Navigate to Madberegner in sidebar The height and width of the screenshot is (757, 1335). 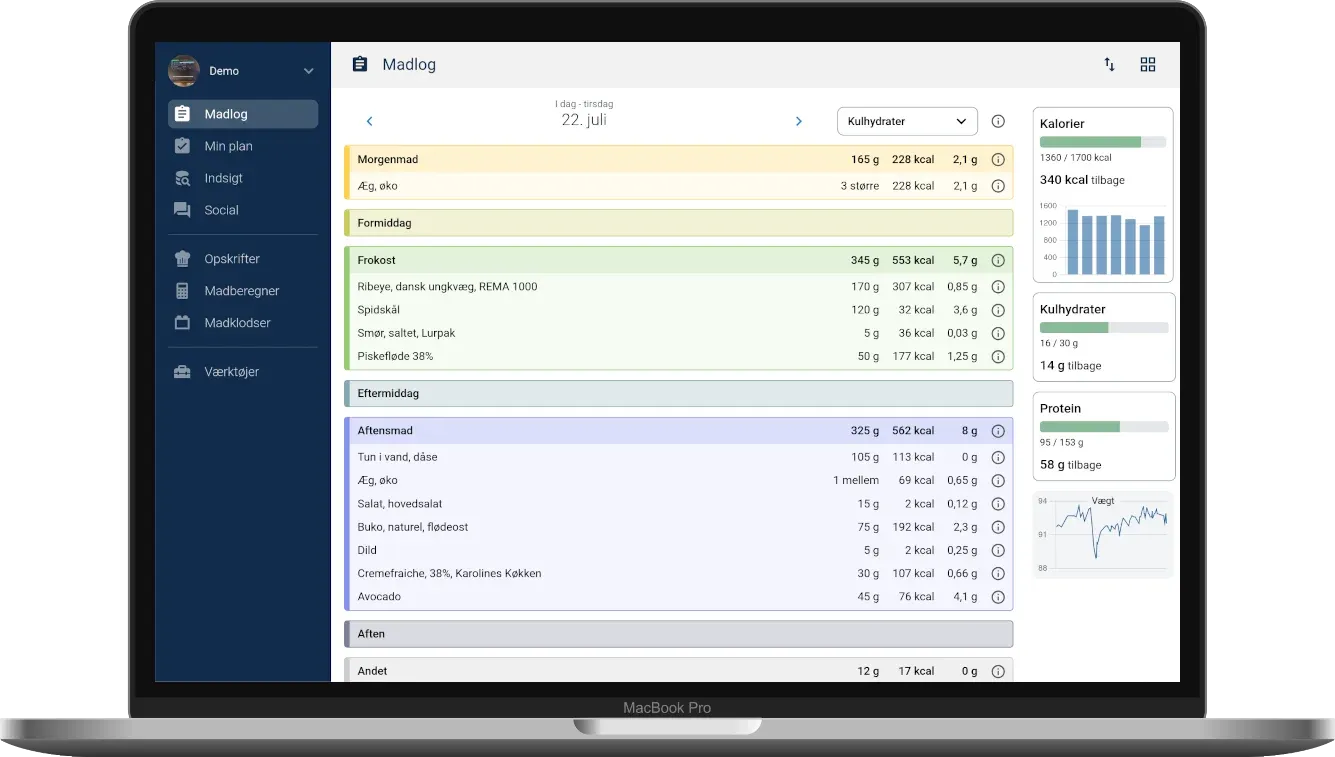tap(241, 291)
